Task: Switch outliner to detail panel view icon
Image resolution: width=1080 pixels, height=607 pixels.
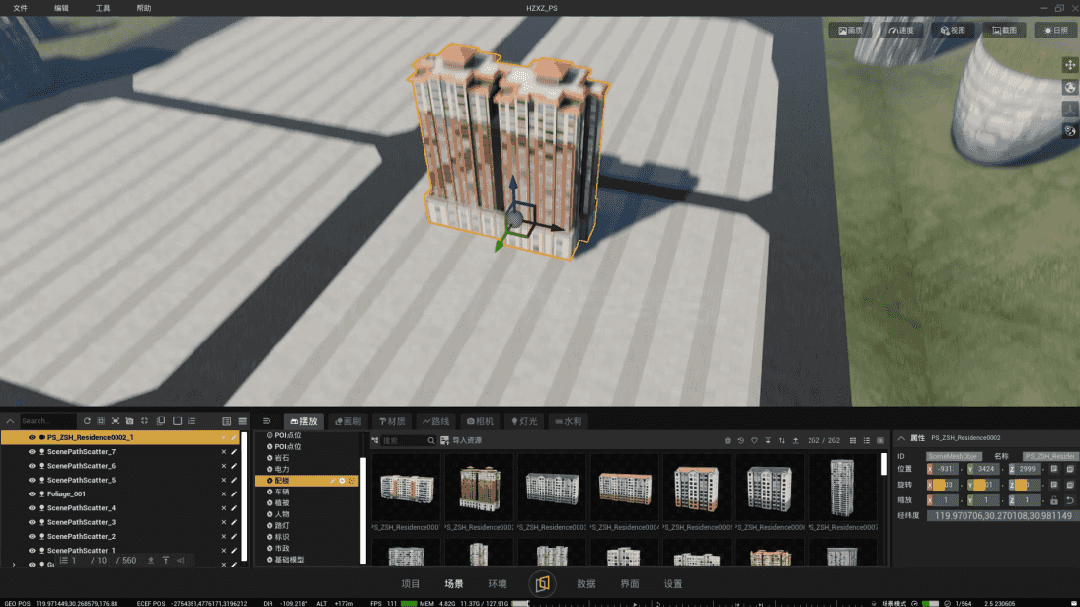Action: coord(227,421)
